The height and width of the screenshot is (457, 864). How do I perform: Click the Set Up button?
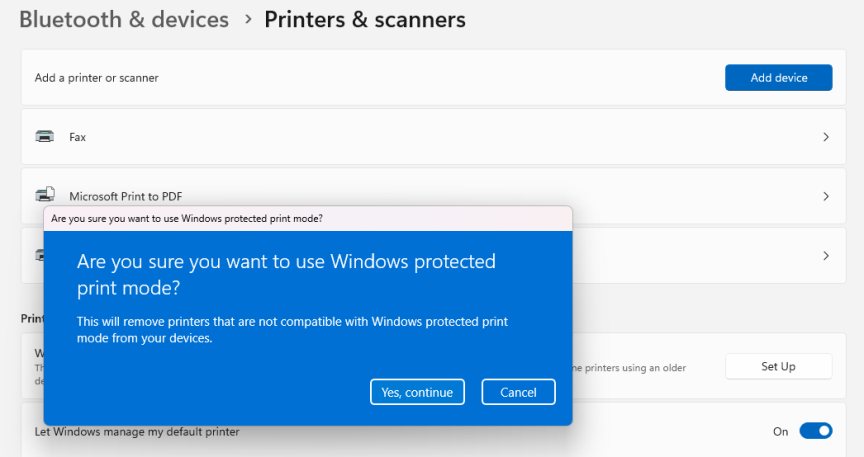click(778, 367)
